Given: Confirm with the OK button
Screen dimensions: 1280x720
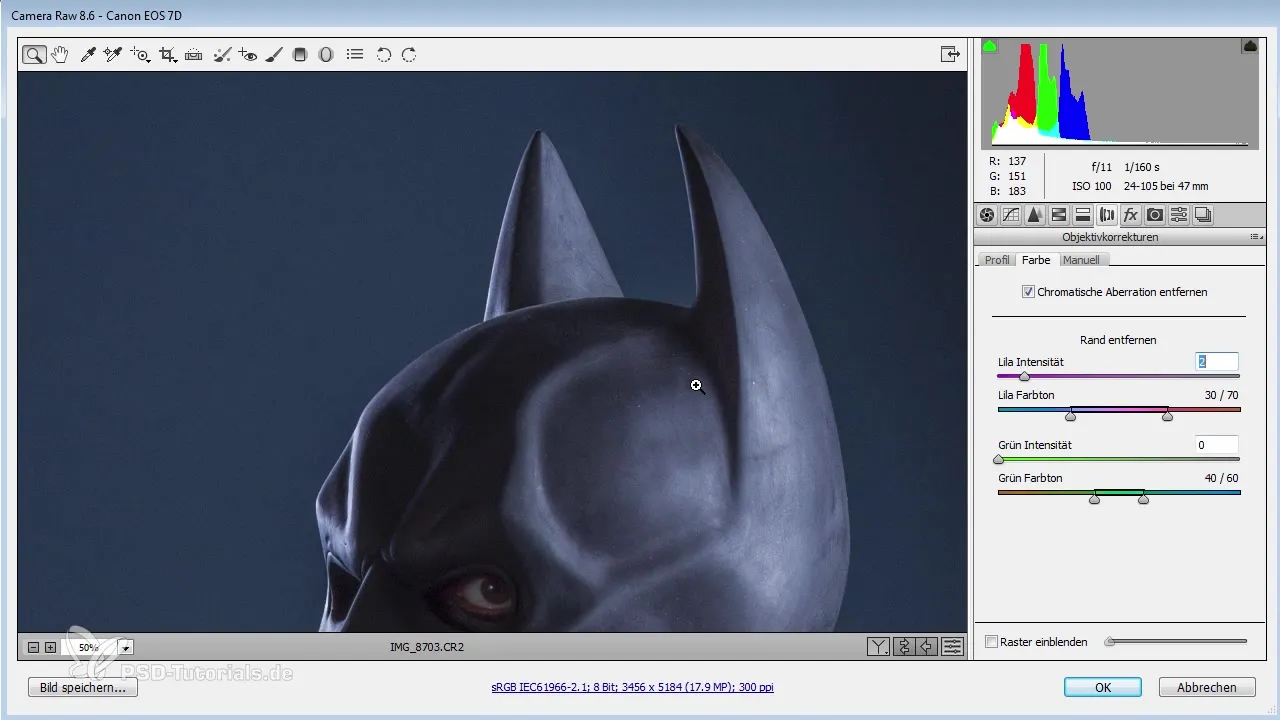Looking at the screenshot, I should [1103, 688].
